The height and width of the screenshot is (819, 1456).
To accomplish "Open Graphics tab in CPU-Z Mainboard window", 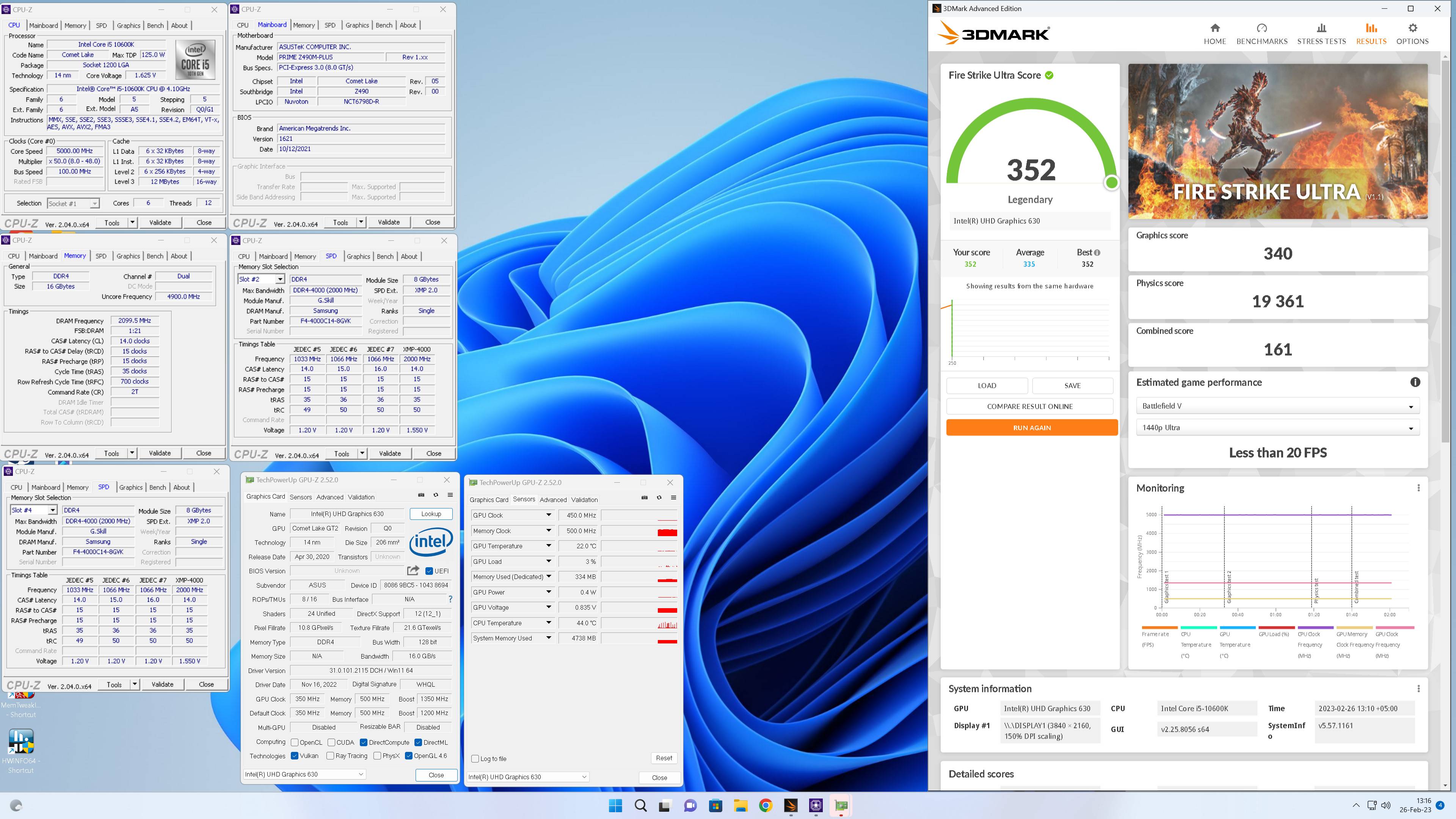I will (357, 25).
